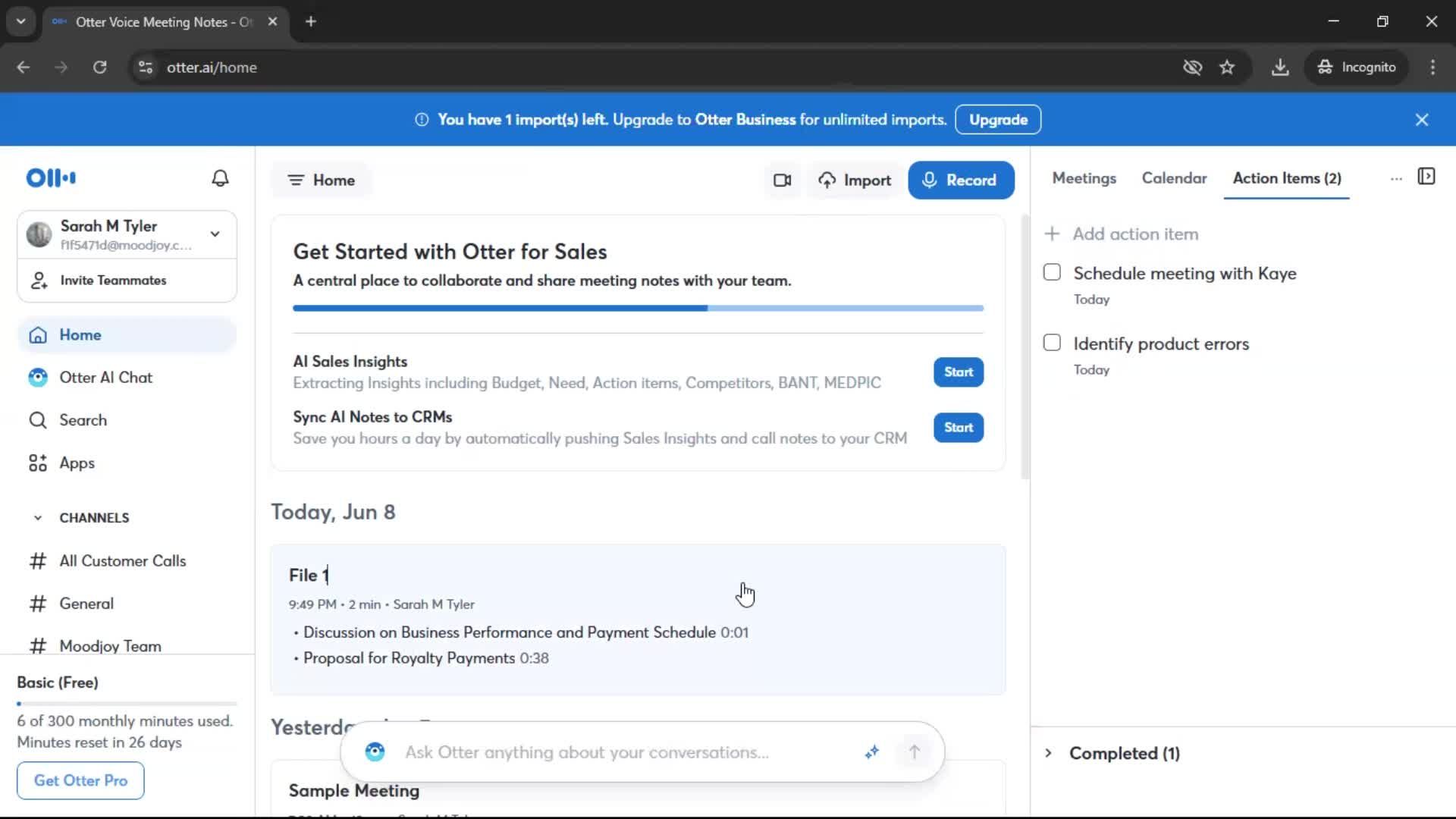1456x819 pixels.
Task: Open the browser downloads icon
Action: click(x=1280, y=67)
